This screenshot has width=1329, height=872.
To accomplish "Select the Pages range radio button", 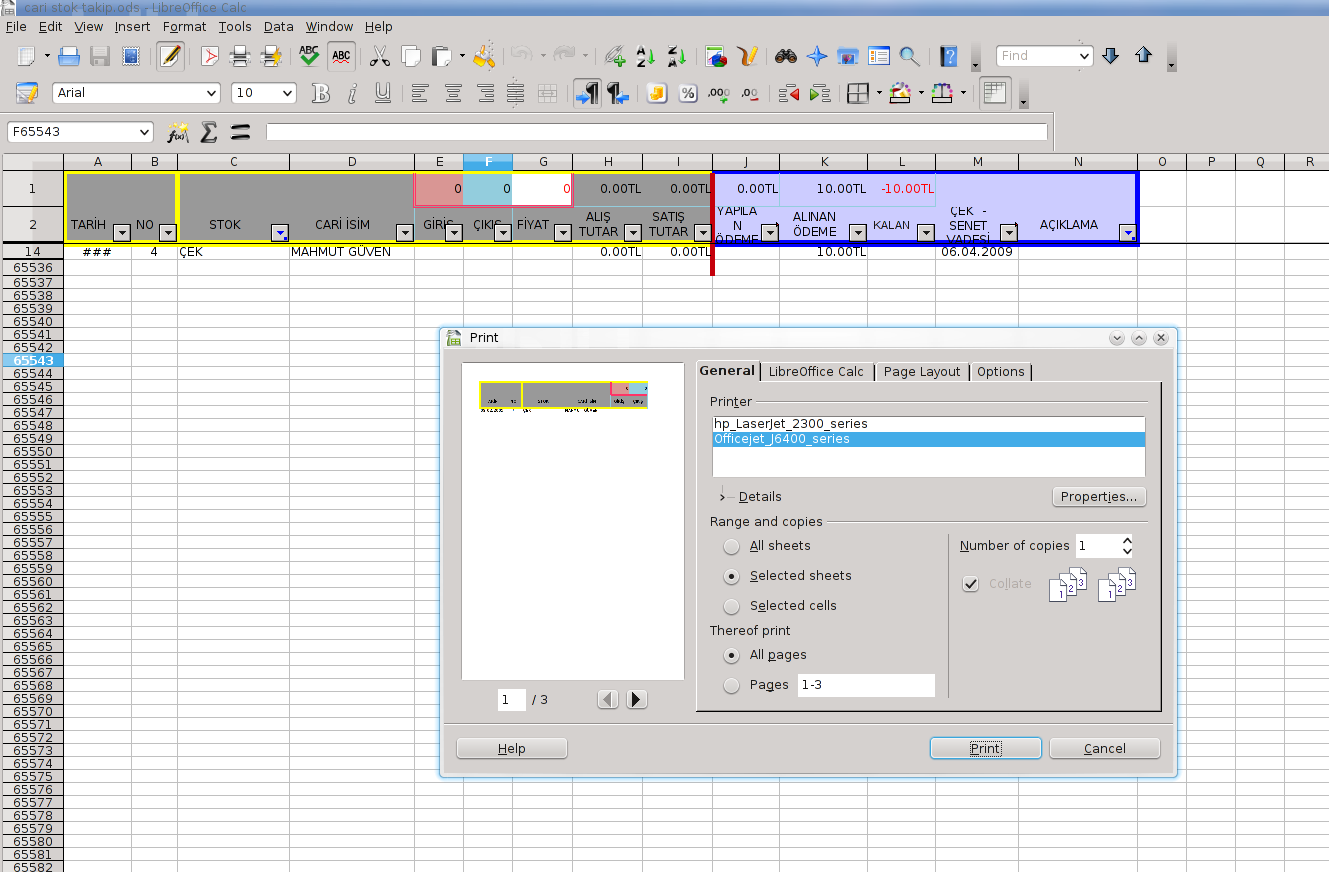I will click(732, 685).
